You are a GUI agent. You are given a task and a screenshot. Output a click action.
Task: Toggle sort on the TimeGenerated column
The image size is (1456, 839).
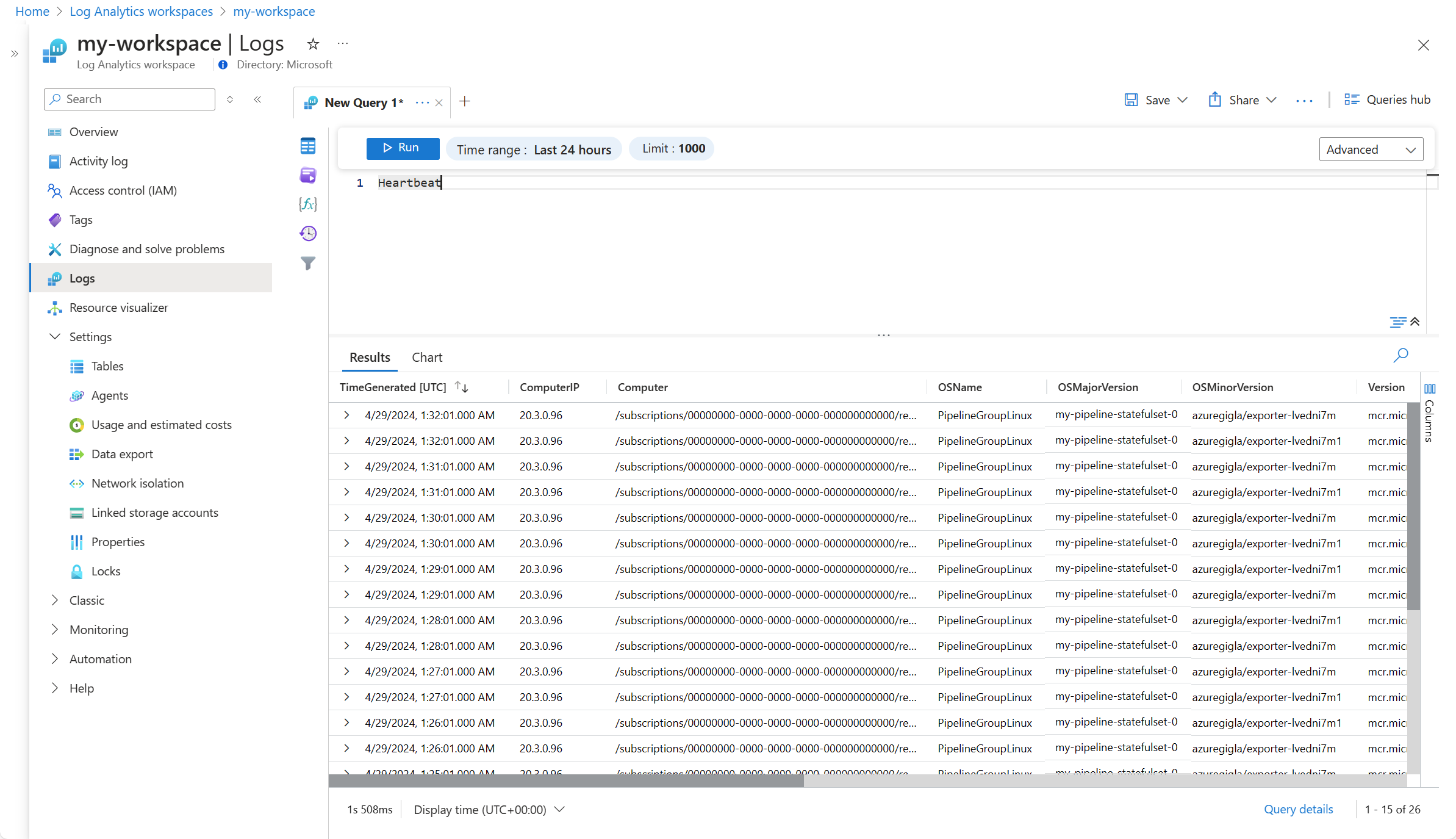(x=461, y=387)
